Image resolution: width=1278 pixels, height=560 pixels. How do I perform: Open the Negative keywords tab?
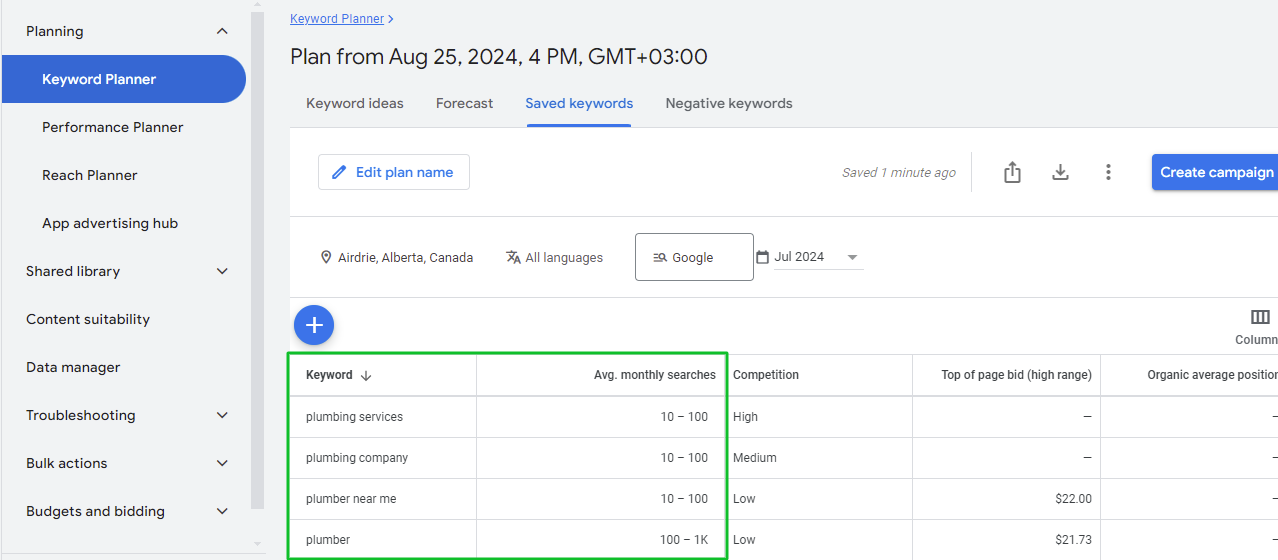coord(729,103)
